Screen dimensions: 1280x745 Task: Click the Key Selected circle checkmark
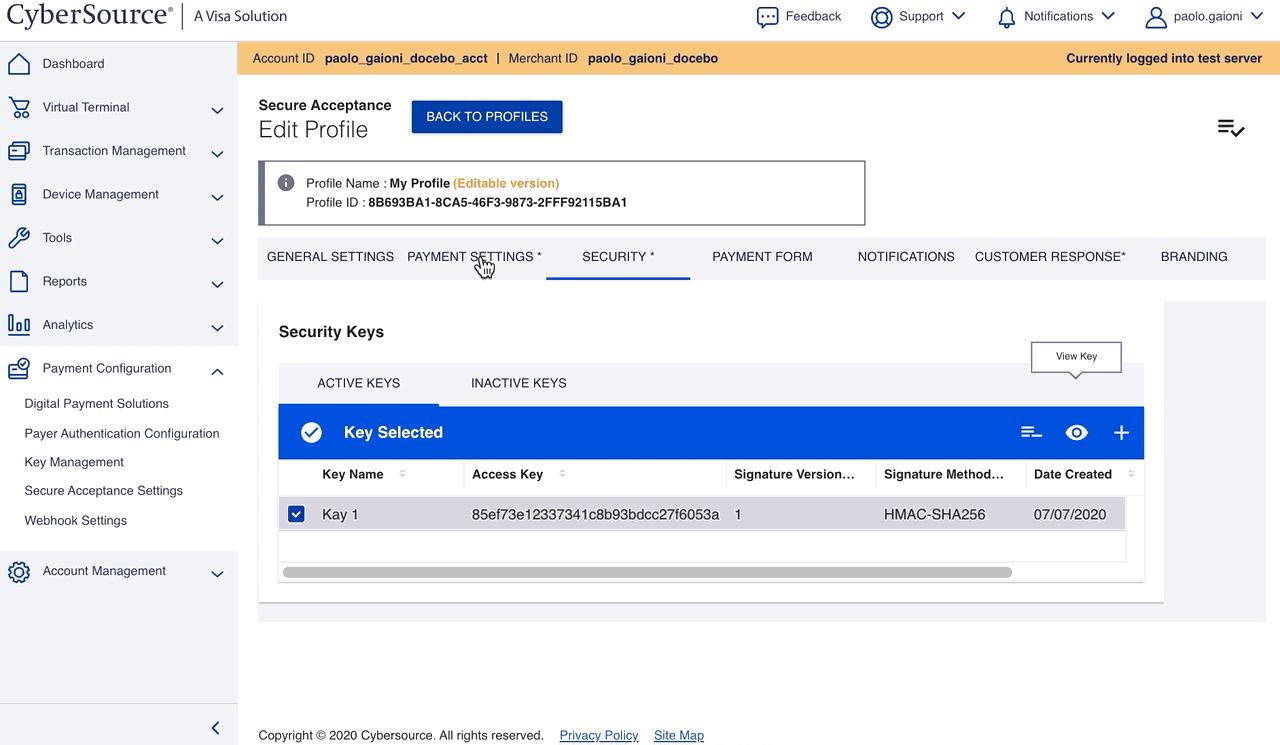311,433
